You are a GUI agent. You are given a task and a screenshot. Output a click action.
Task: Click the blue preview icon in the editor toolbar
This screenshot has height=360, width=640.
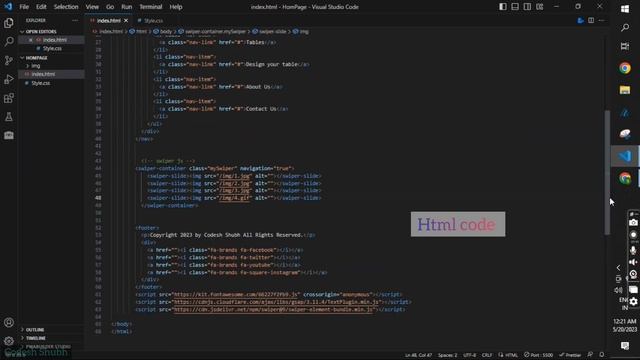coord(580,20)
